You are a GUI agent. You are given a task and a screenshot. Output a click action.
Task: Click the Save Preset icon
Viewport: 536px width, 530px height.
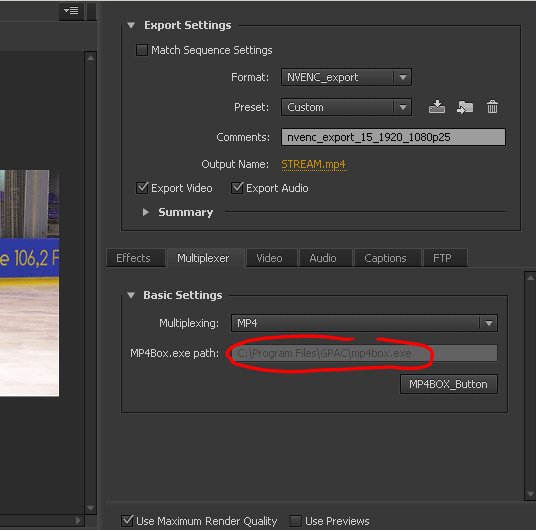(x=437, y=107)
